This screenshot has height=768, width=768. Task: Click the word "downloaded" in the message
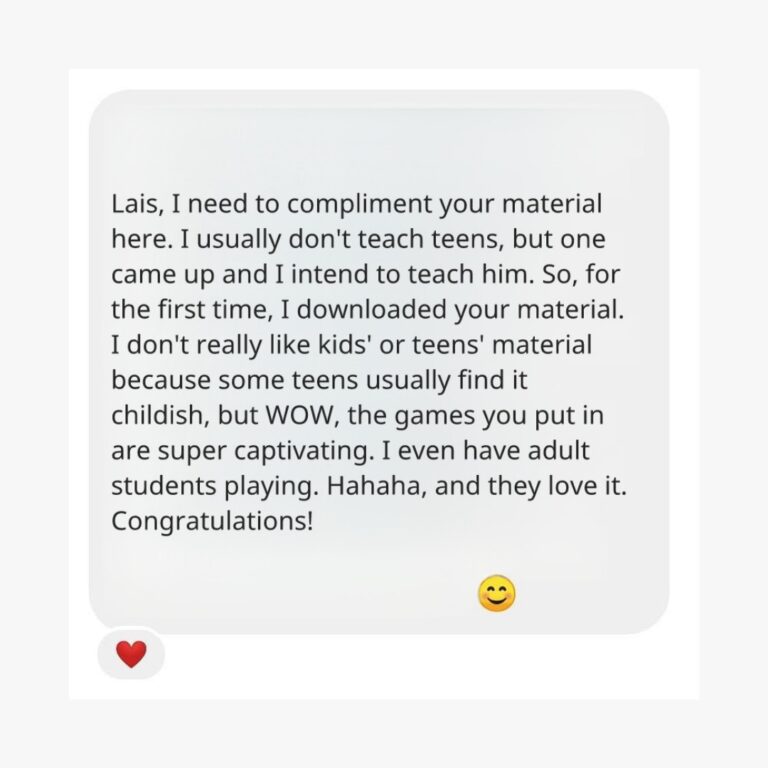[x=372, y=310]
